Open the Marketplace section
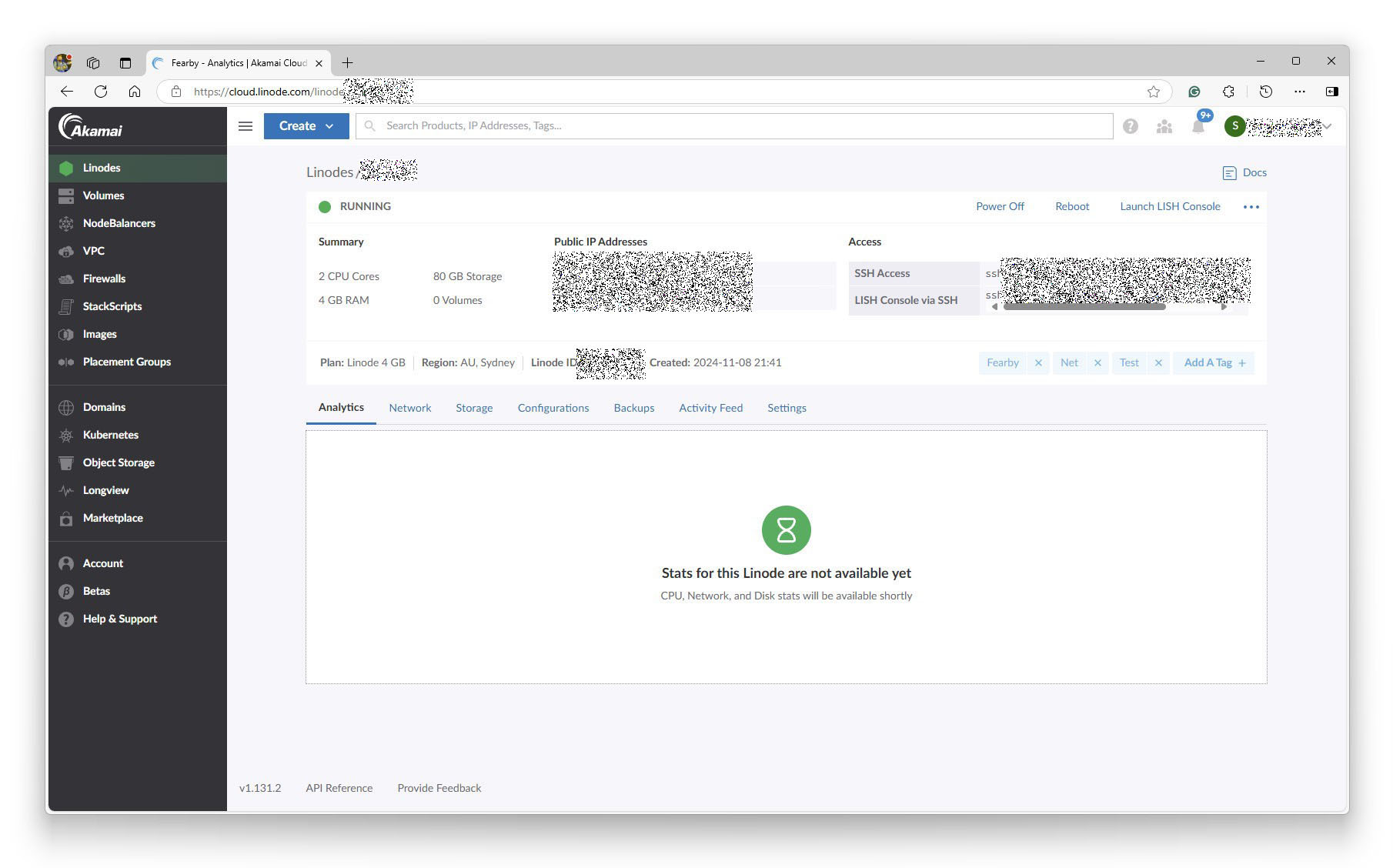This screenshot has width=1393, height=868. tap(137, 518)
